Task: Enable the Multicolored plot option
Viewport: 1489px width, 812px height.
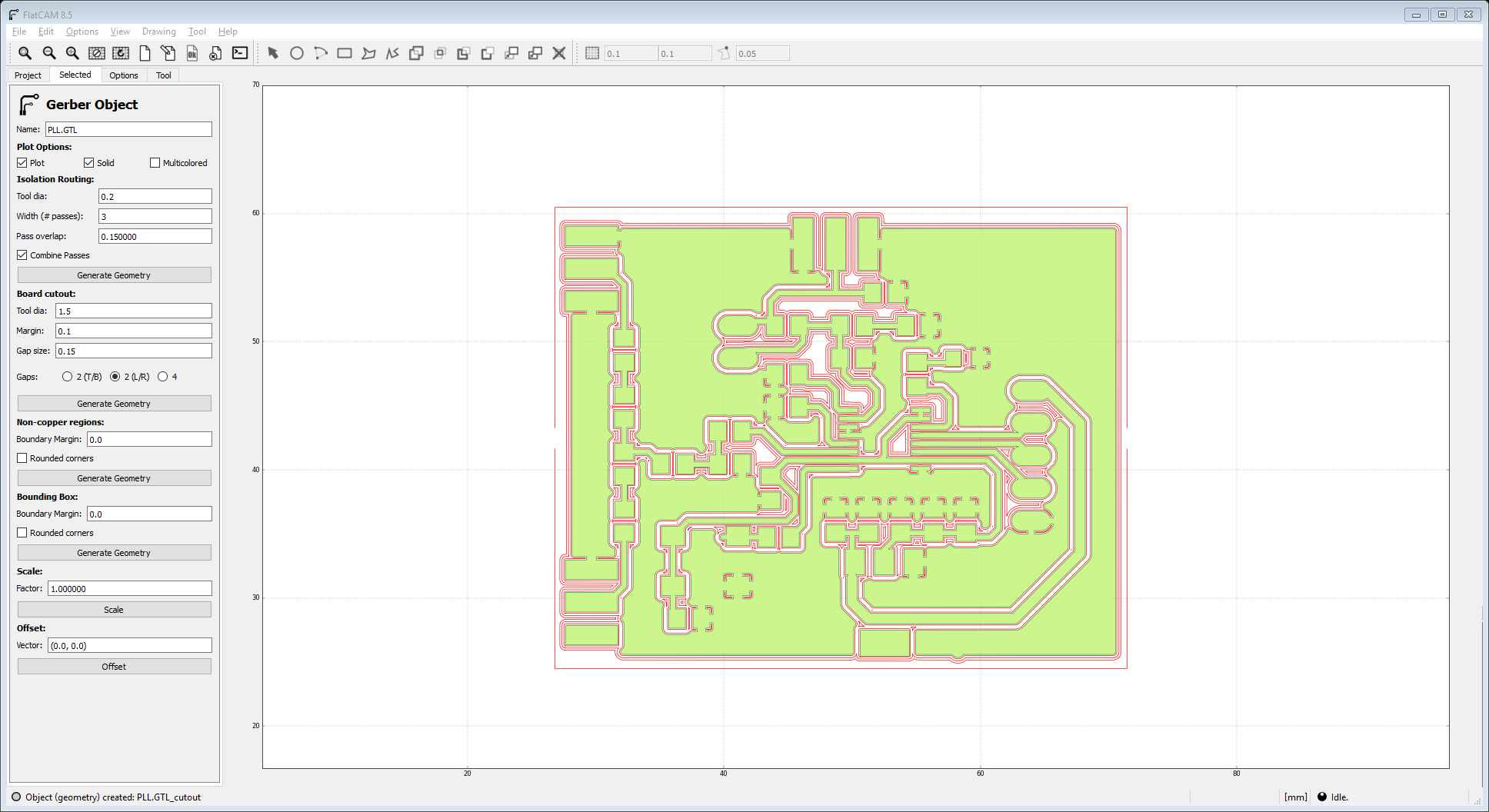Action: [155, 162]
